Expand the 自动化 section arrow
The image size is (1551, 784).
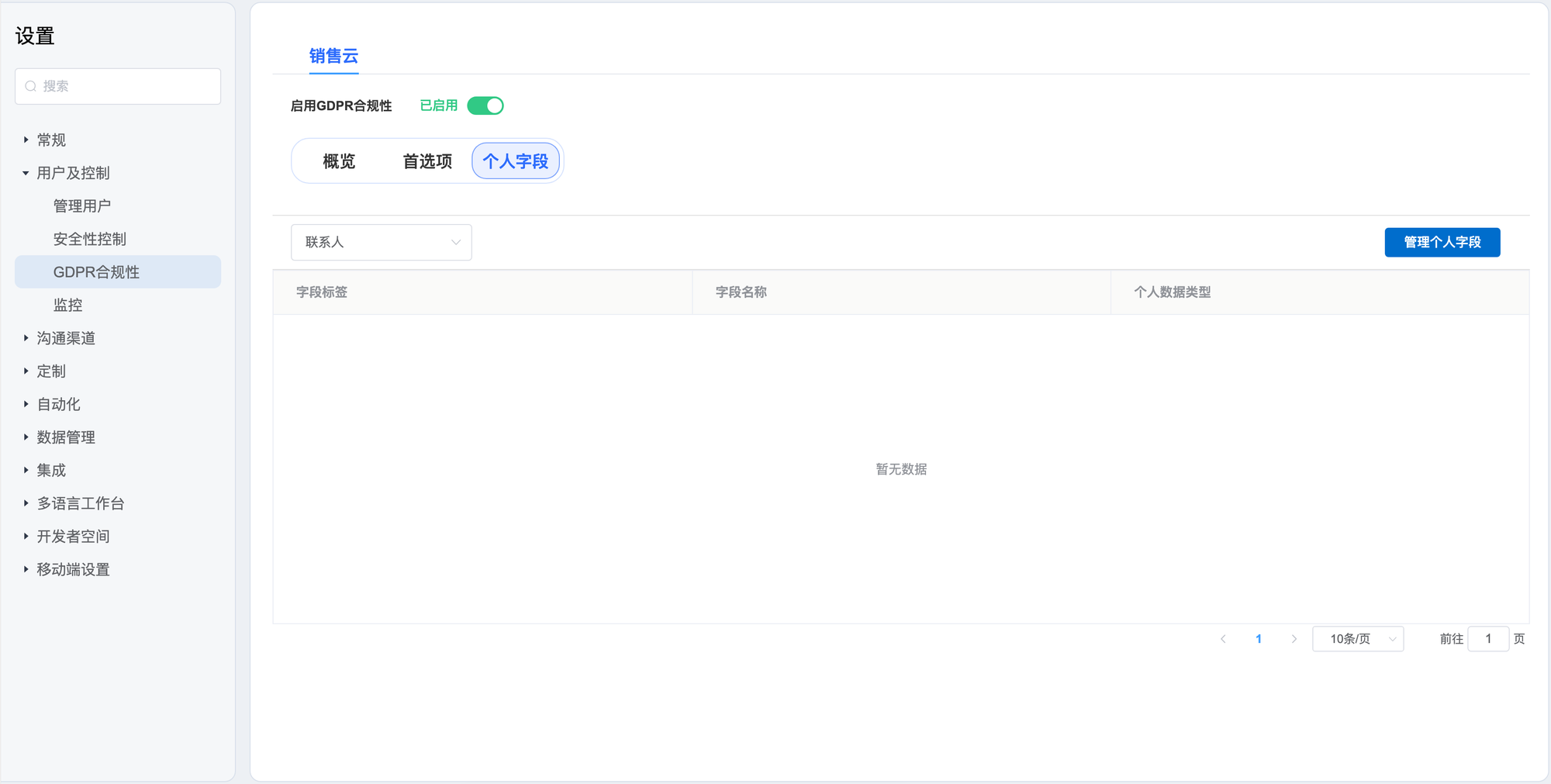[26, 404]
